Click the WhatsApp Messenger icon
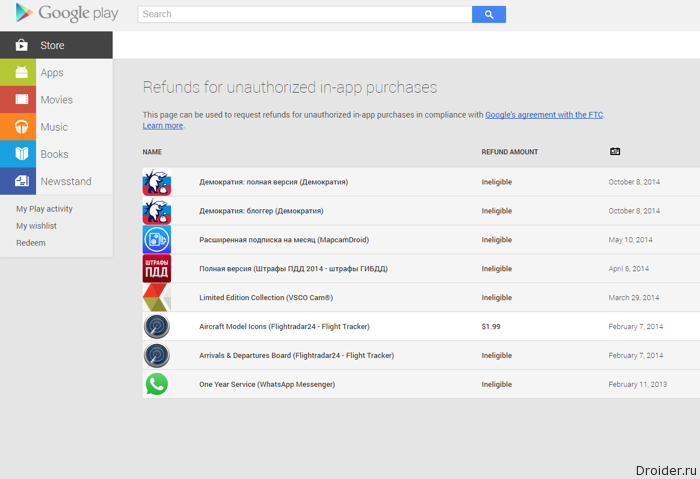Screen dimensions: 700x479 (x=157, y=384)
